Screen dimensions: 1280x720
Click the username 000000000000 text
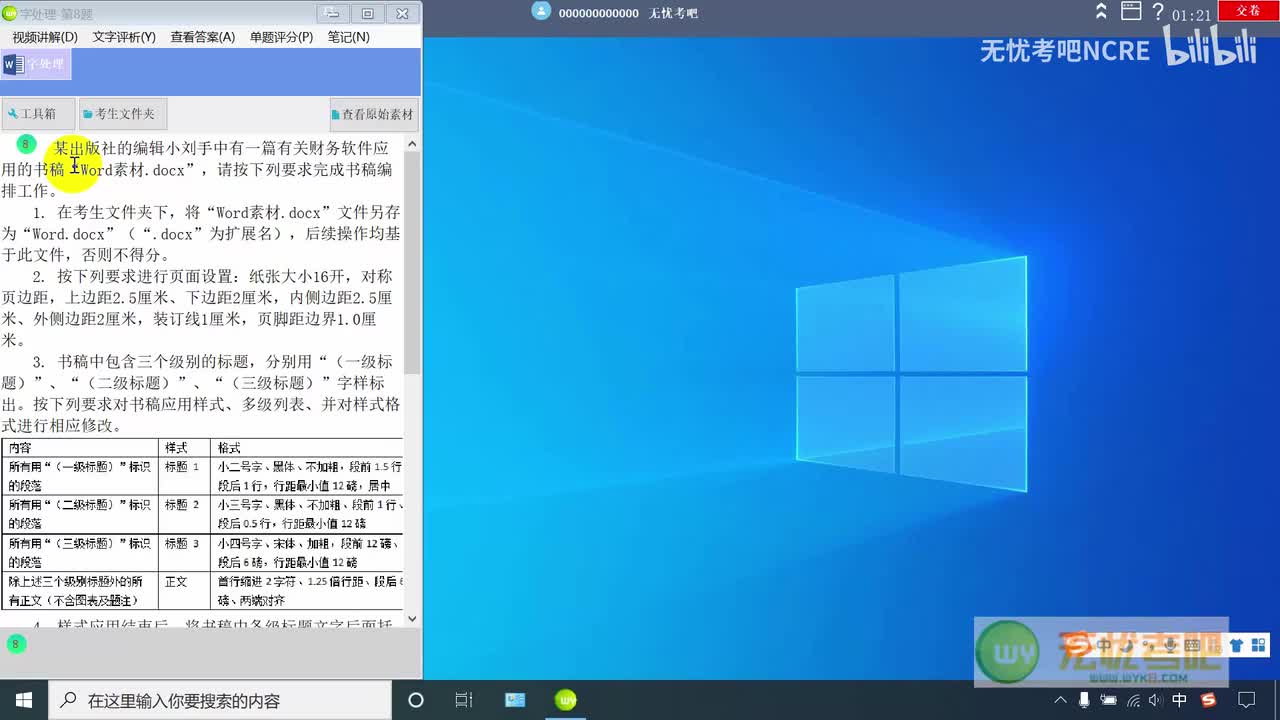[x=598, y=14]
